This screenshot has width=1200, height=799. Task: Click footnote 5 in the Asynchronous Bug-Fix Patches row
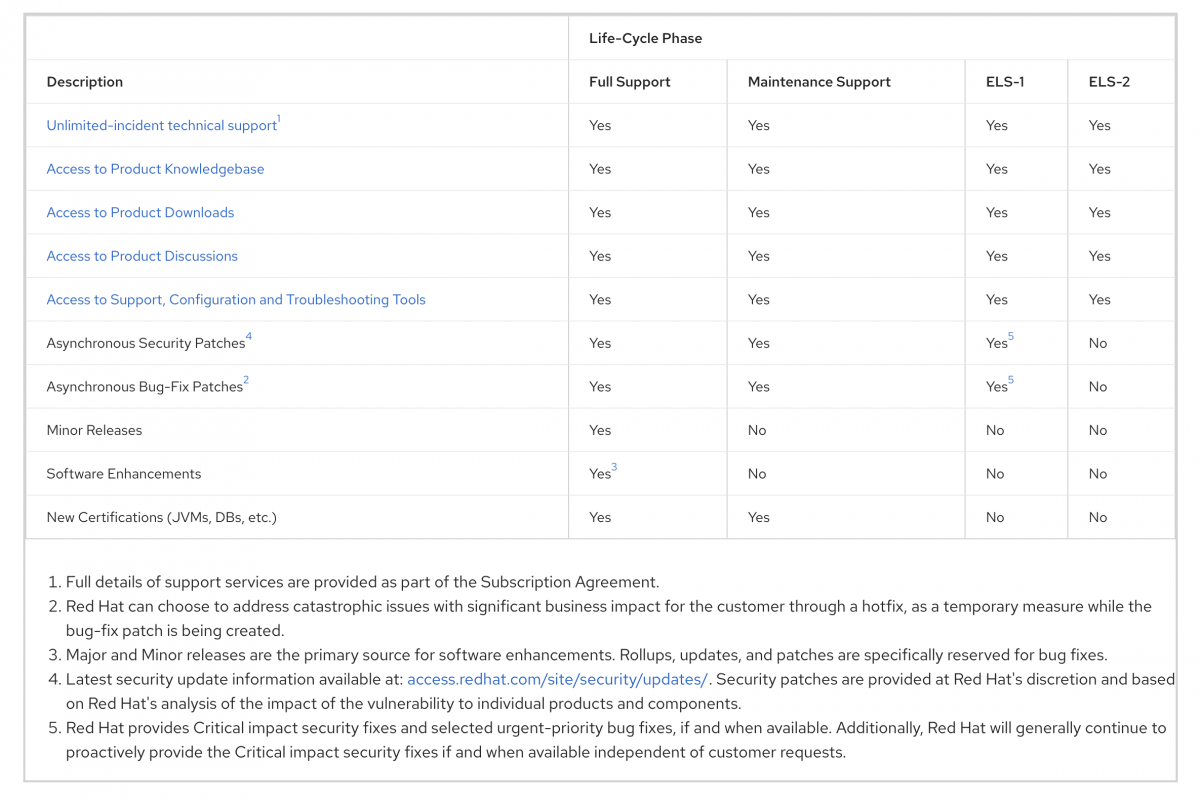1011,381
